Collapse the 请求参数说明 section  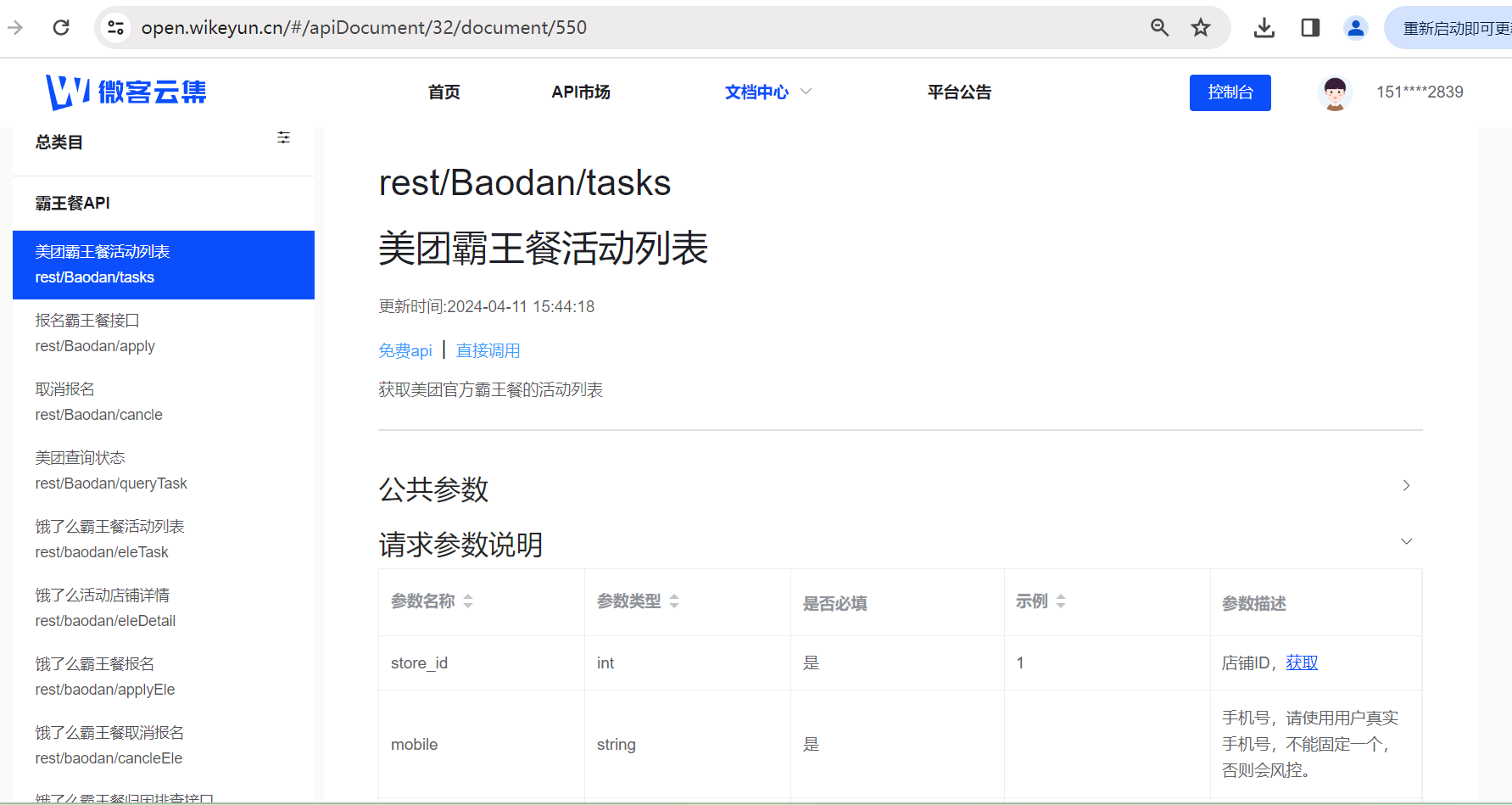tap(900, 543)
